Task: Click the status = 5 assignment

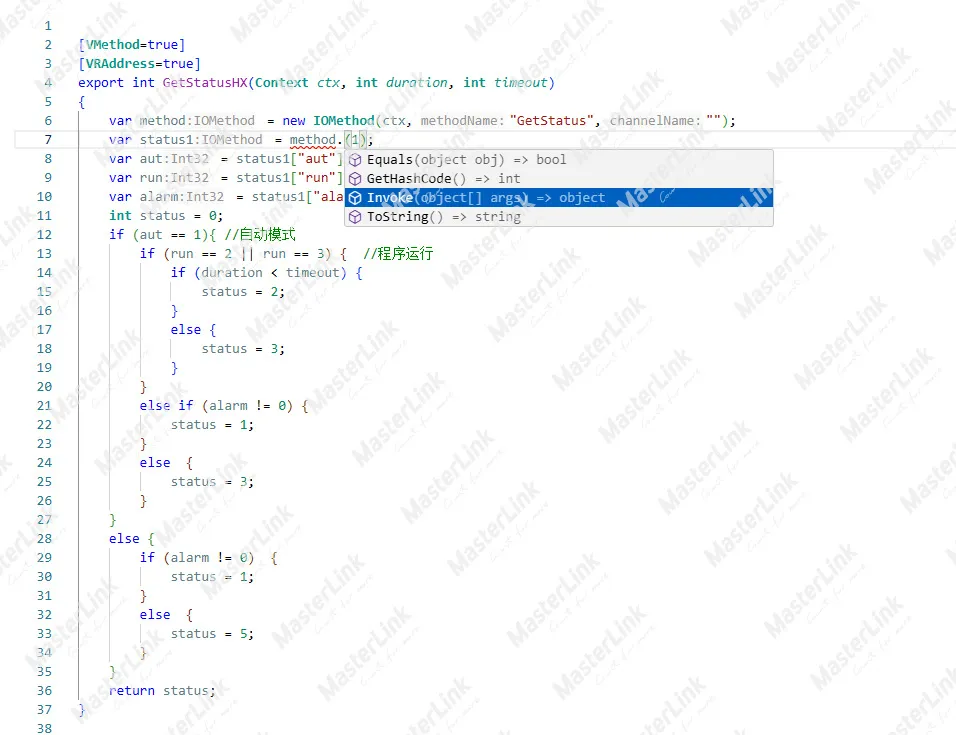Action: tap(212, 634)
